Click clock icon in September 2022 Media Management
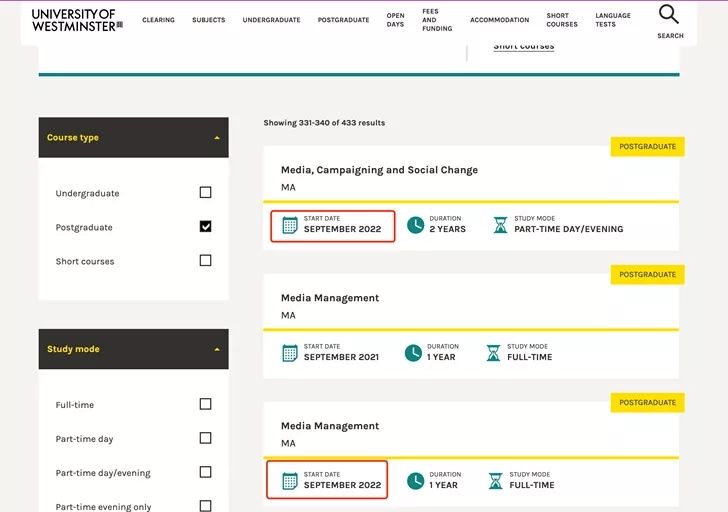The height and width of the screenshot is (512, 728). (x=415, y=481)
